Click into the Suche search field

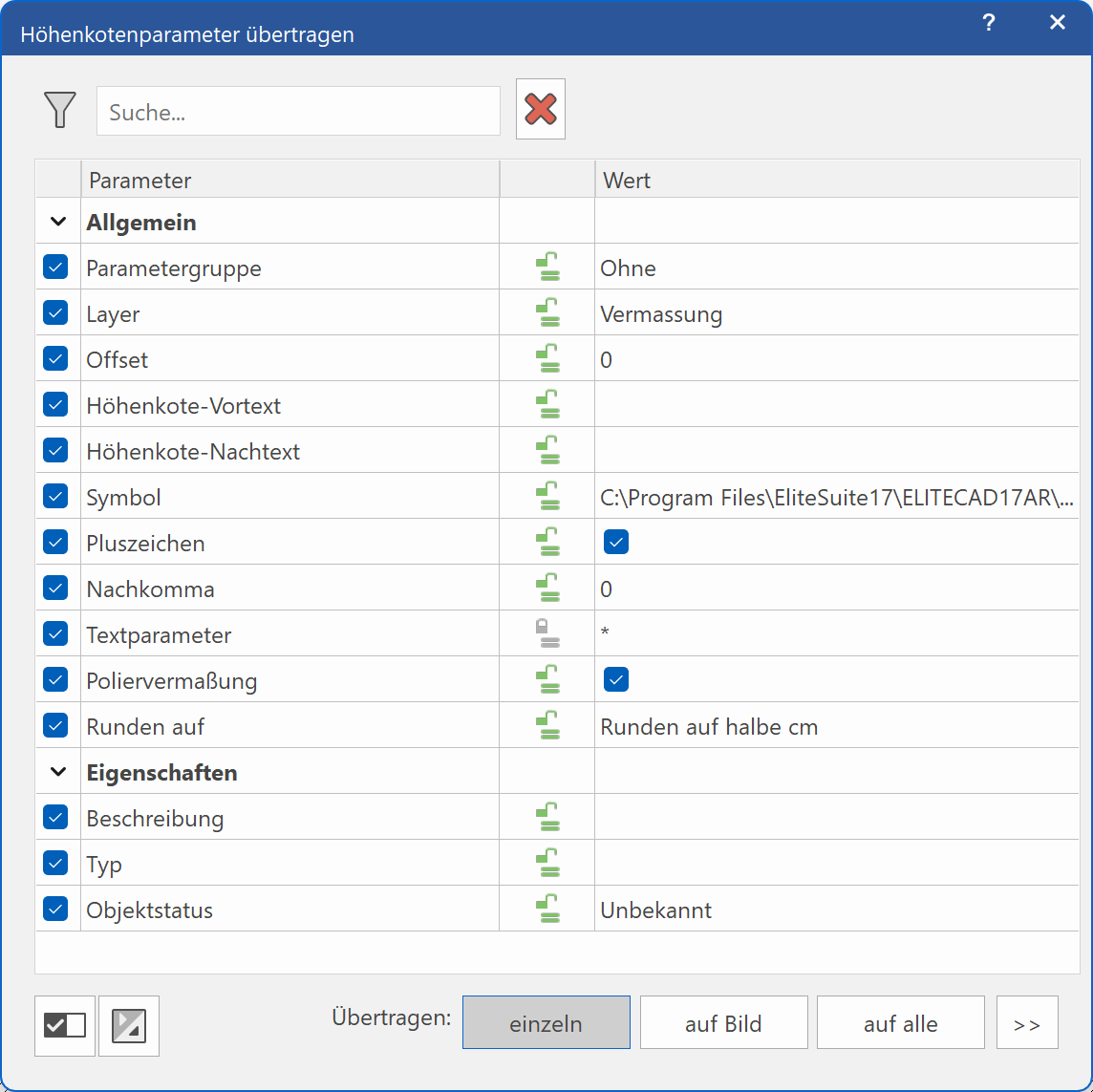pyautogui.click(x=298, y=112)
